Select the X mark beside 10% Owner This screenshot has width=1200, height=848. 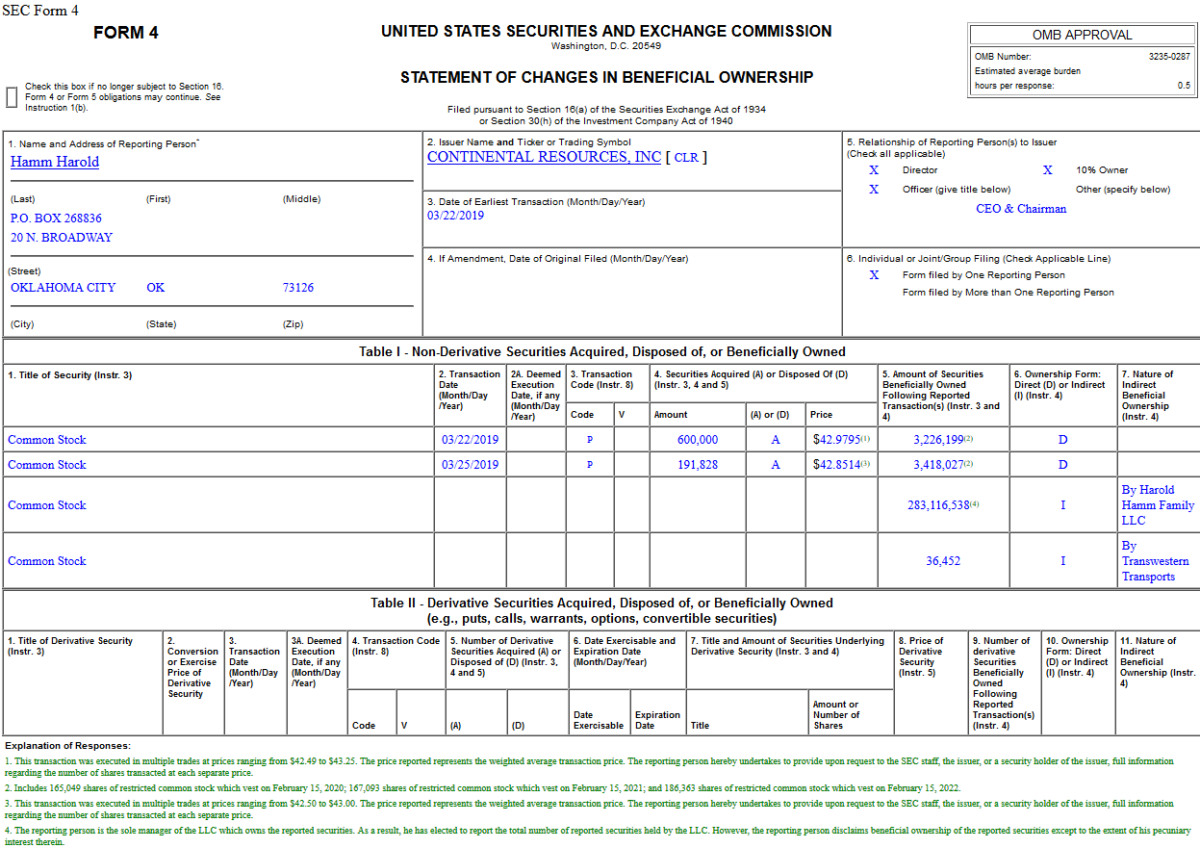point(1048,170)
